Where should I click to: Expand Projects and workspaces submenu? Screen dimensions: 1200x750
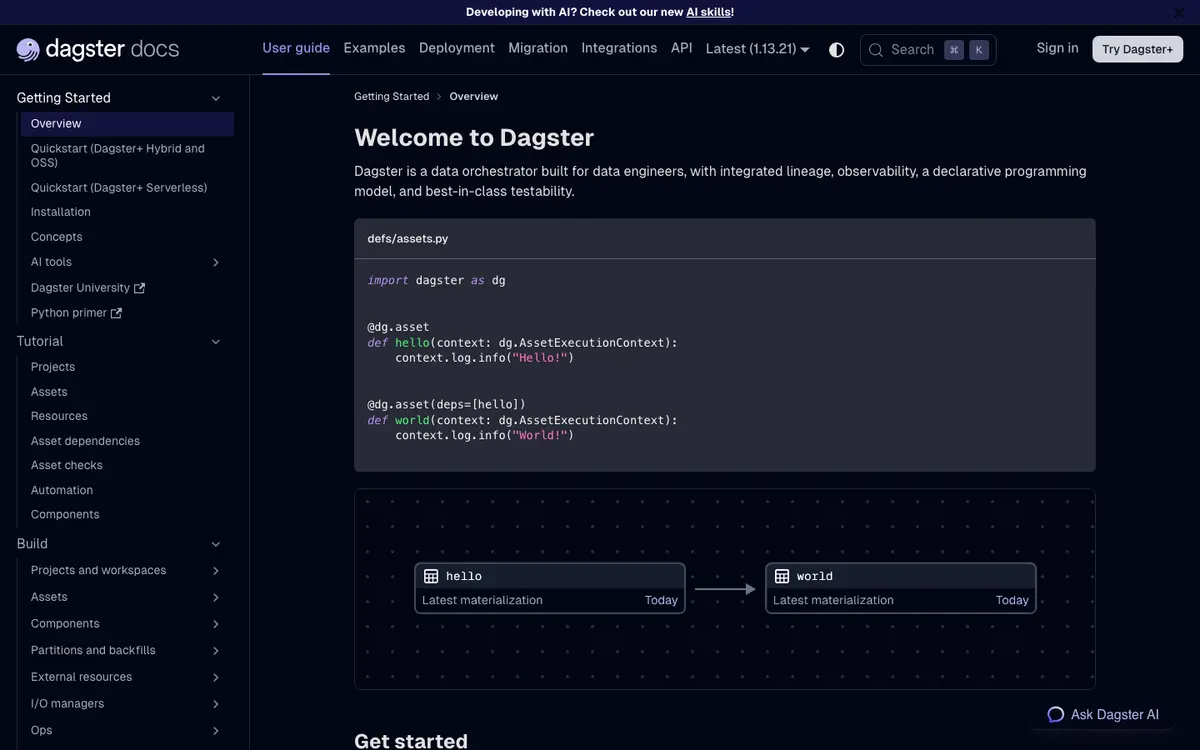(x=216, y=570)
